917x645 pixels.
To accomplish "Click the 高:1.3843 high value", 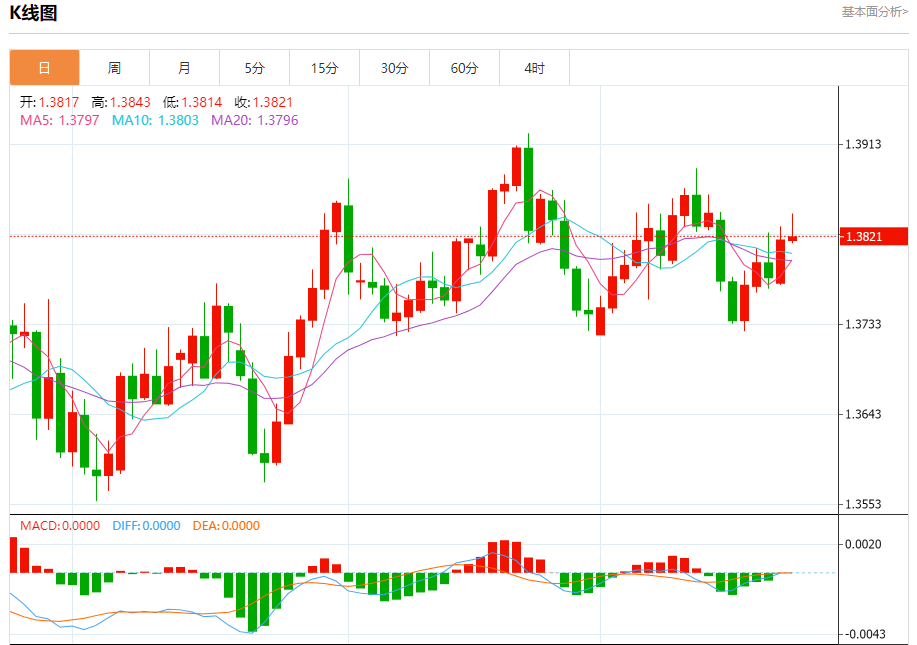I will (121, 102).
